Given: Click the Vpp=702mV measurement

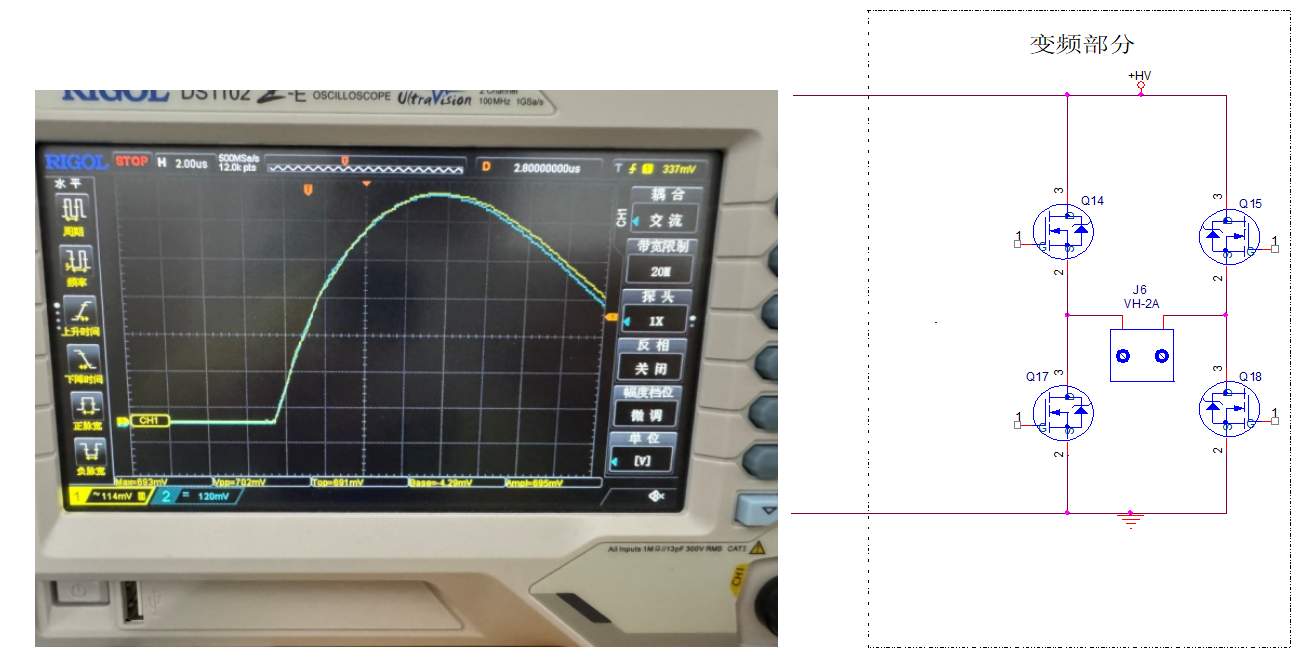Looking at the screenshot, I should coord(237,482).
